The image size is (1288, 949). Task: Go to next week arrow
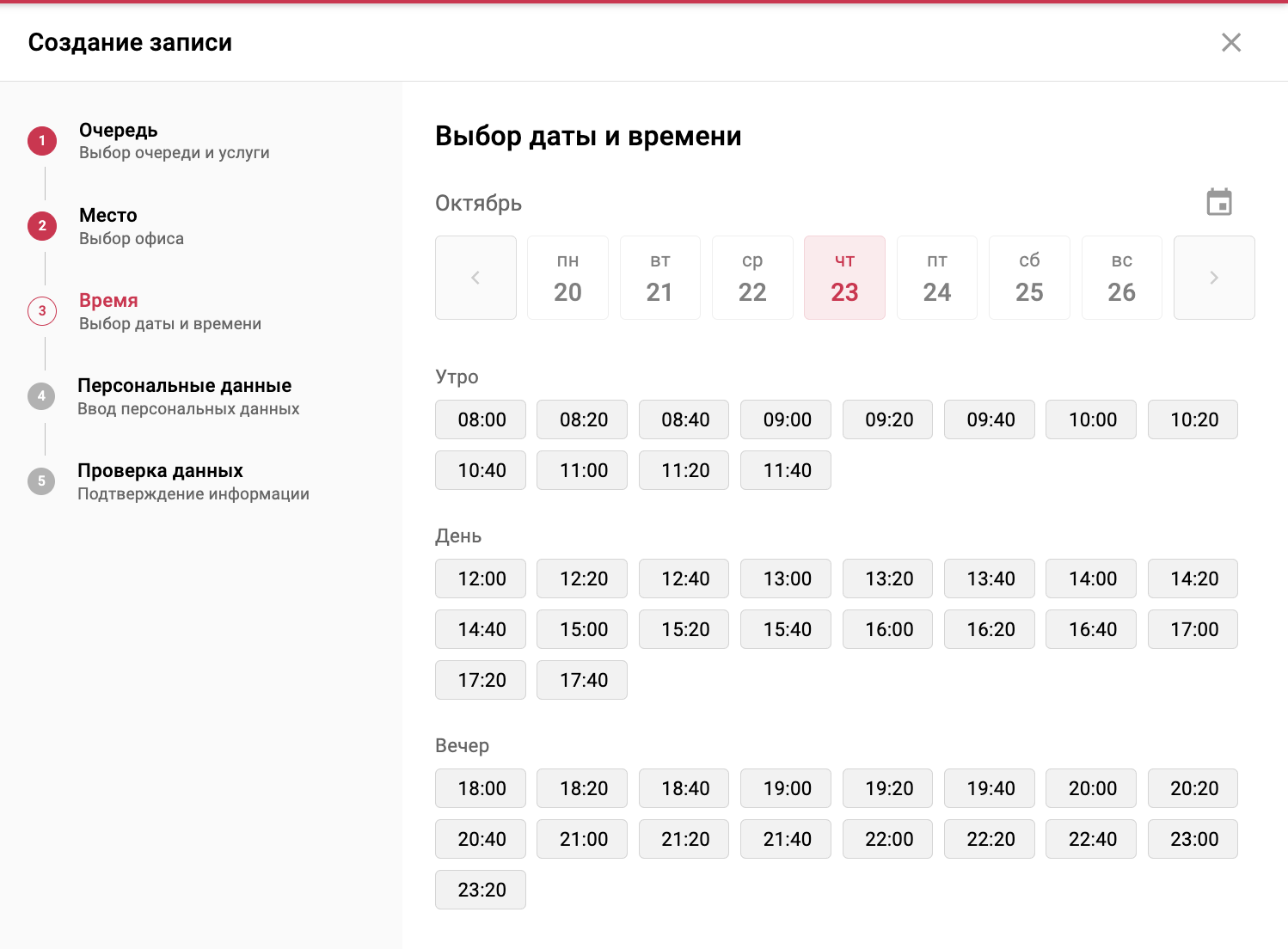(x=1214, y=278)
